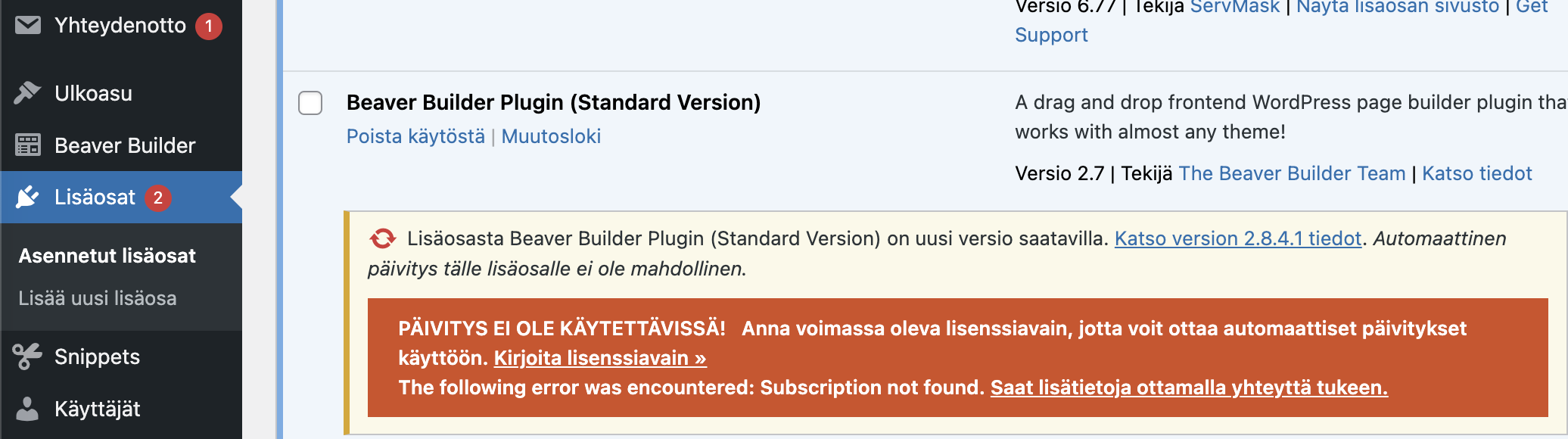This screenshot has width=1568, height=439.
Task: Select Lisää uusi lisäosa menu item
Action: pos(96,298)
